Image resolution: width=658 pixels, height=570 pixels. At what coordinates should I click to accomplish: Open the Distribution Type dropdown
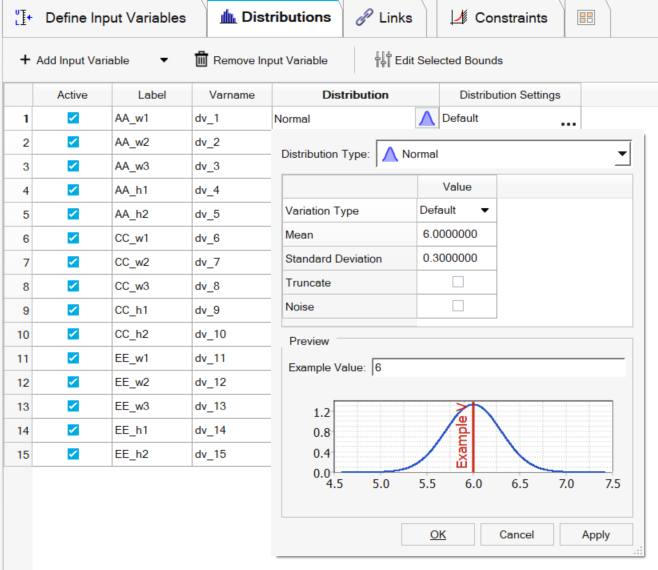click(622, 155)
